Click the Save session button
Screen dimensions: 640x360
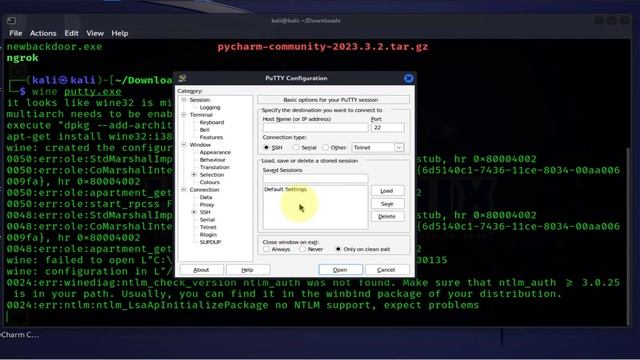[x=387, y=204]
